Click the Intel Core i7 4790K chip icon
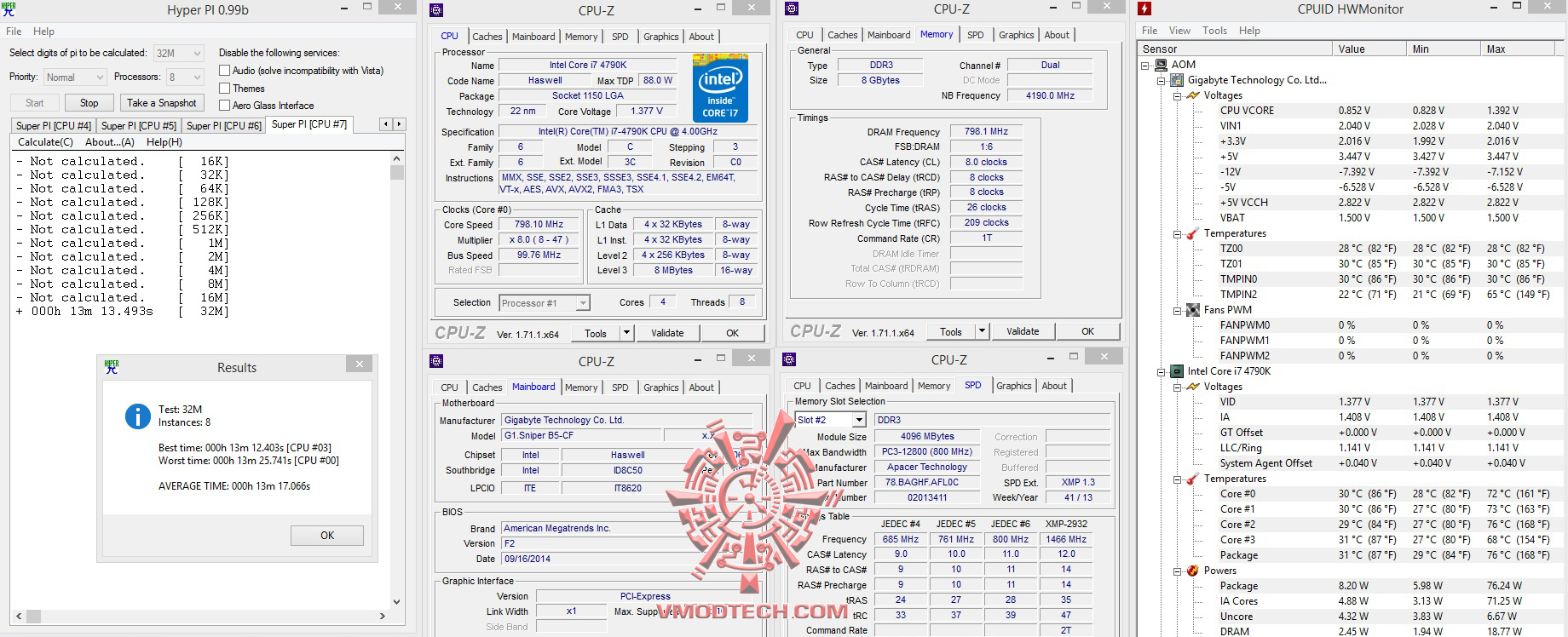This screenshot has width=1568, height=637. (x=1176, y=371)
